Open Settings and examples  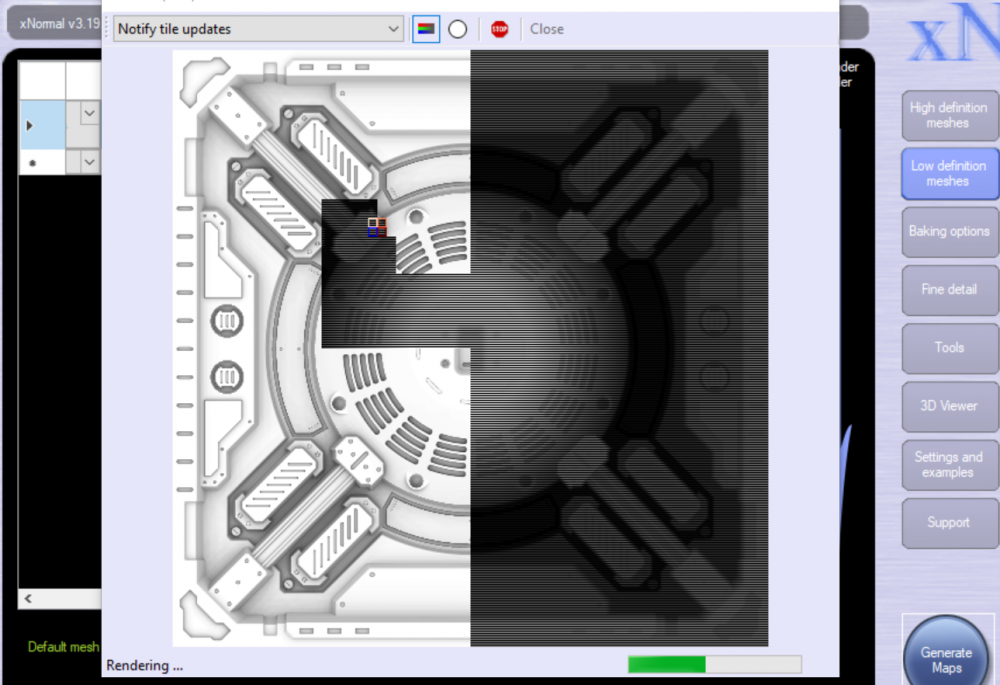coord(948,464)
